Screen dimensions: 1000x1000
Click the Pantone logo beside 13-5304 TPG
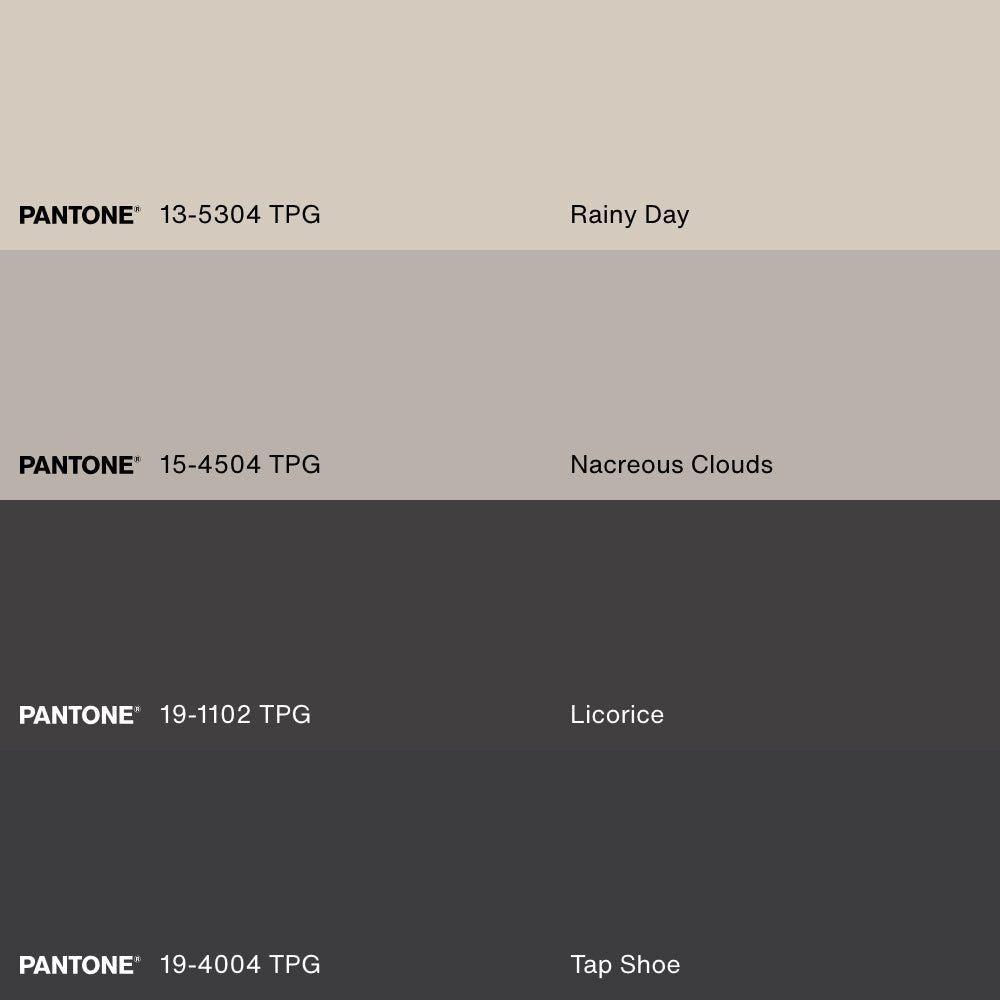coord(79,215)
